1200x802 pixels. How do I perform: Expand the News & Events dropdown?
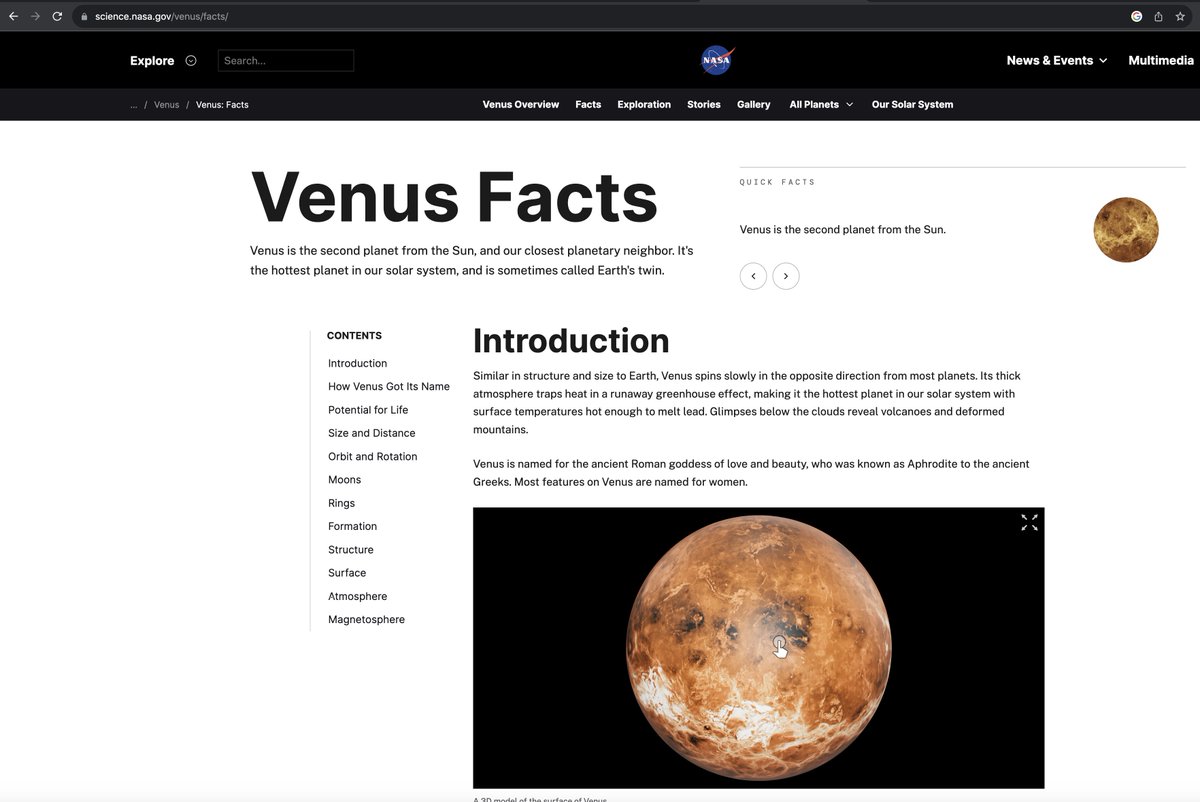(1057, 61)
